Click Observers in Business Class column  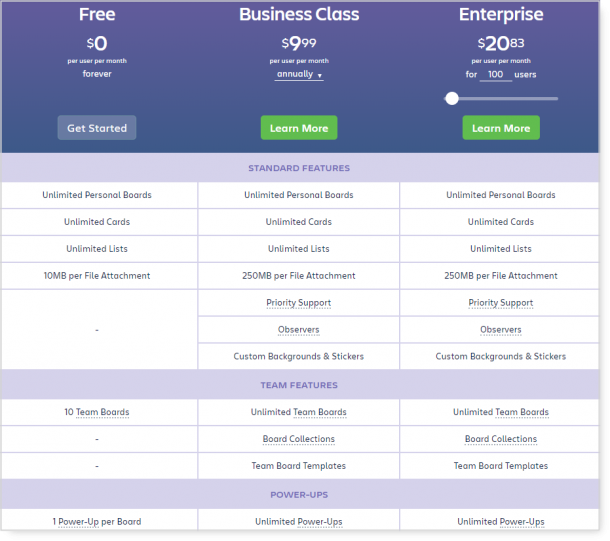point(299,330)
